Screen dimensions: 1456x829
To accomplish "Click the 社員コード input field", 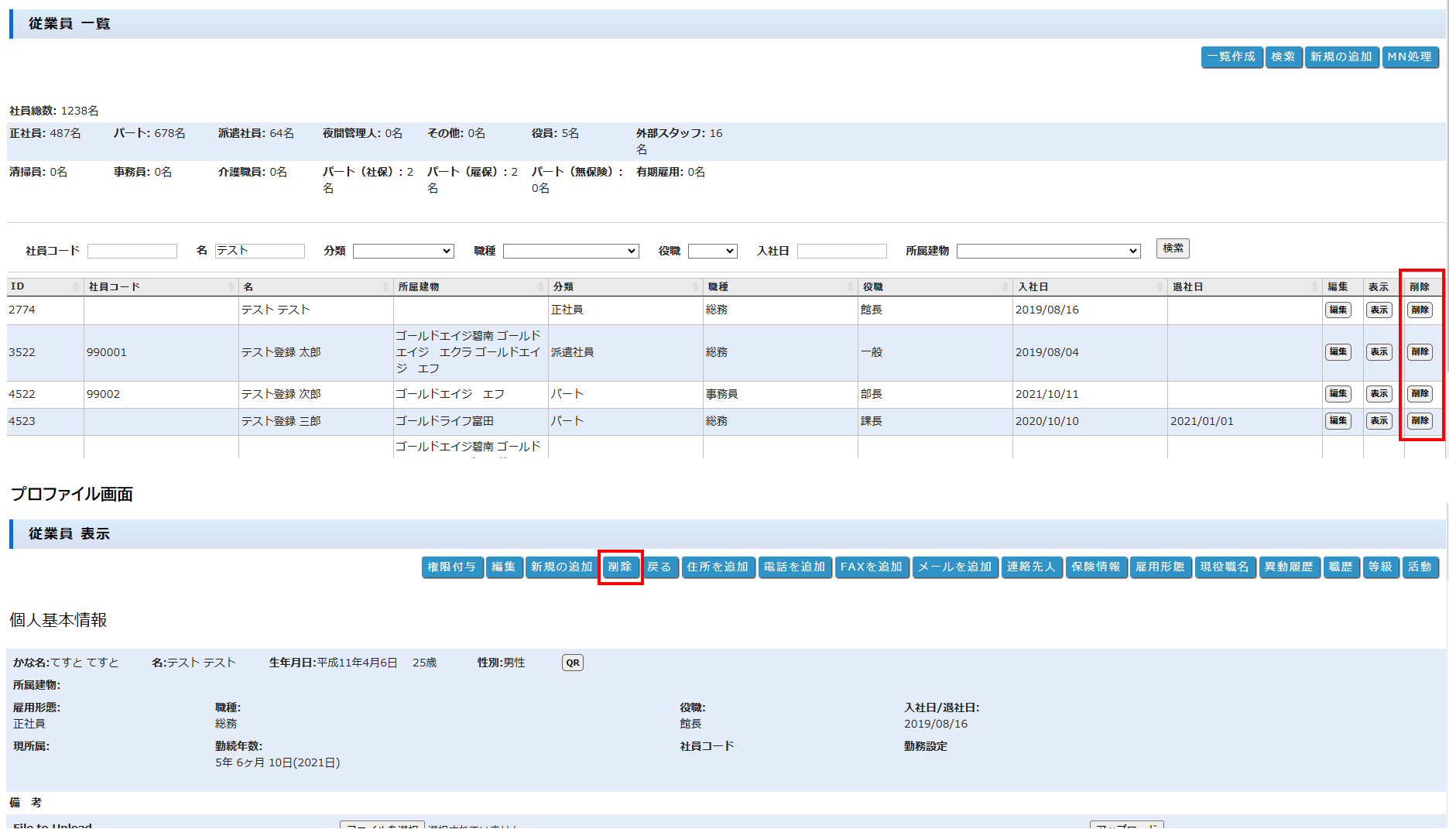I will [x=132, y=251].
